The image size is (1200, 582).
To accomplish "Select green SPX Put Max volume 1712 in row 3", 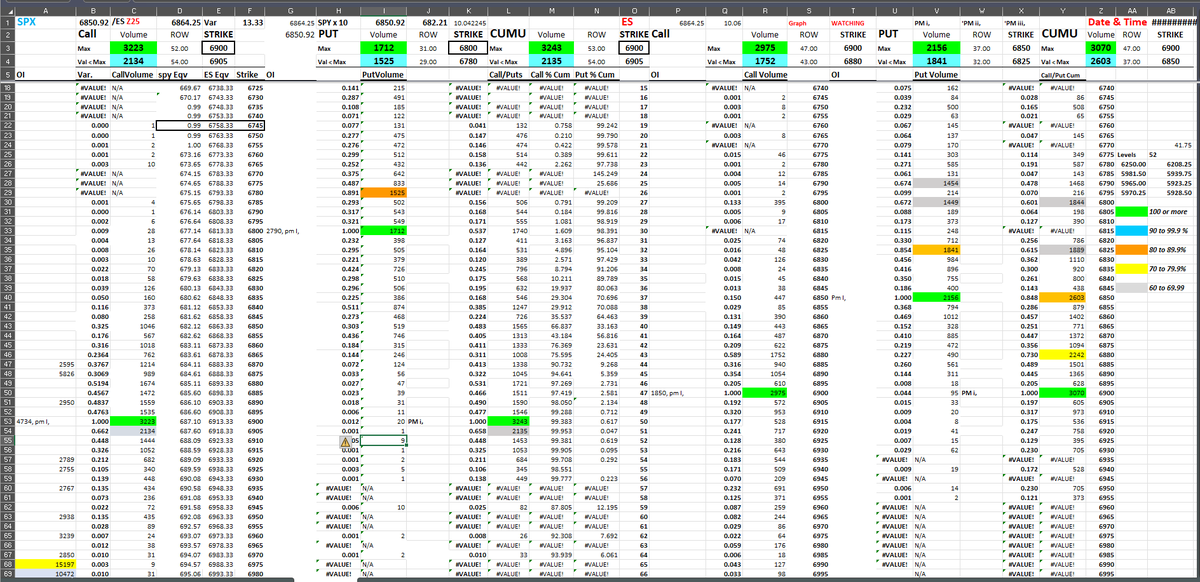I will 384,47.
